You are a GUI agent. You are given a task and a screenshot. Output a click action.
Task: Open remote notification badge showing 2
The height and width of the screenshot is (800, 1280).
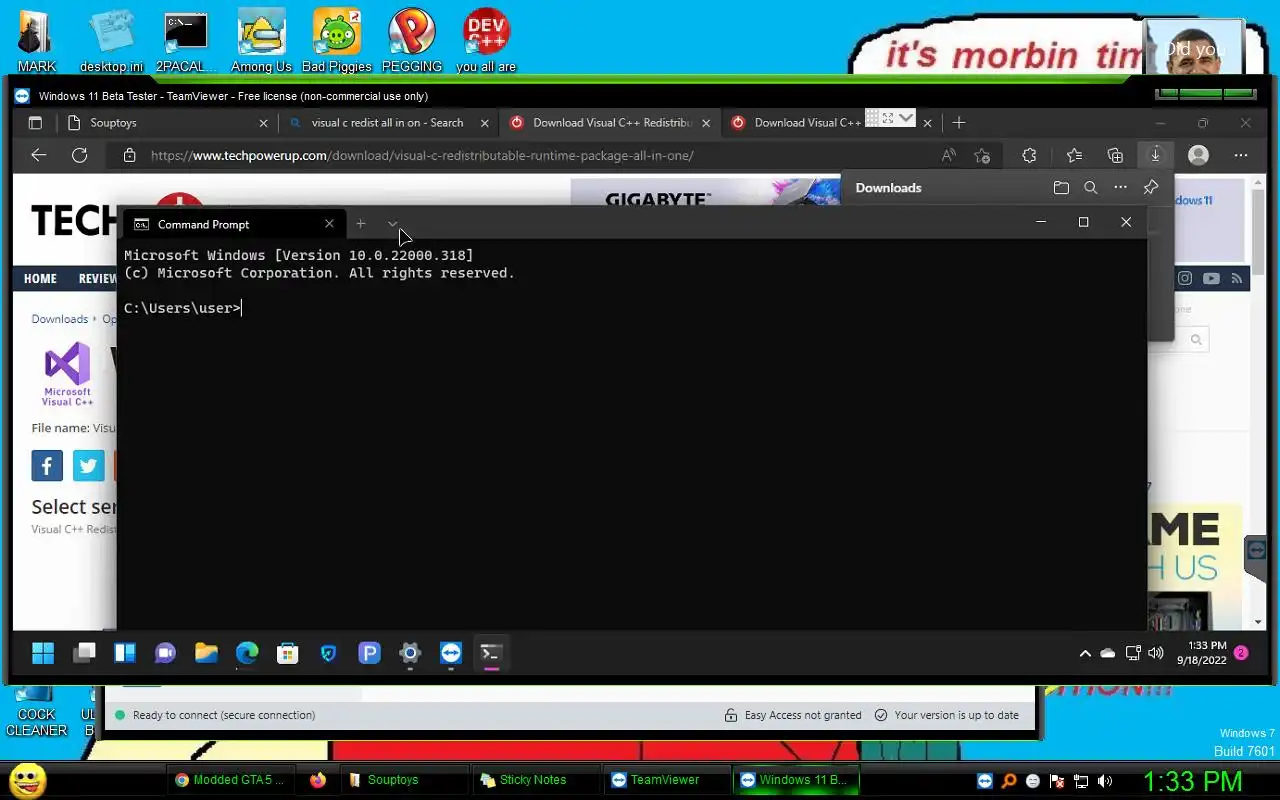[x=1241, y=653]
